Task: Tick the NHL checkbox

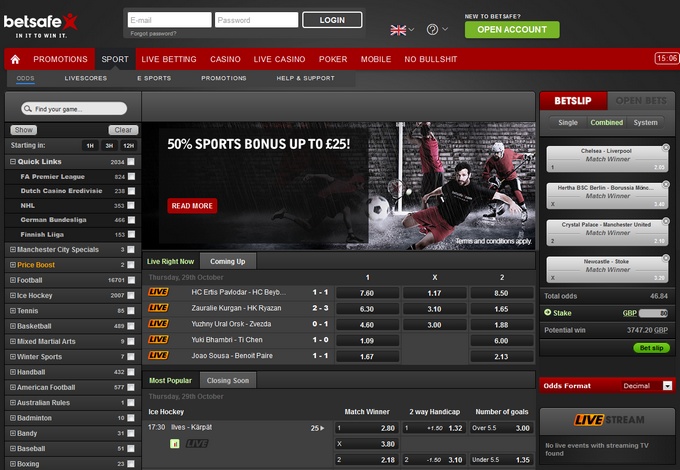Action: (131, 206)
